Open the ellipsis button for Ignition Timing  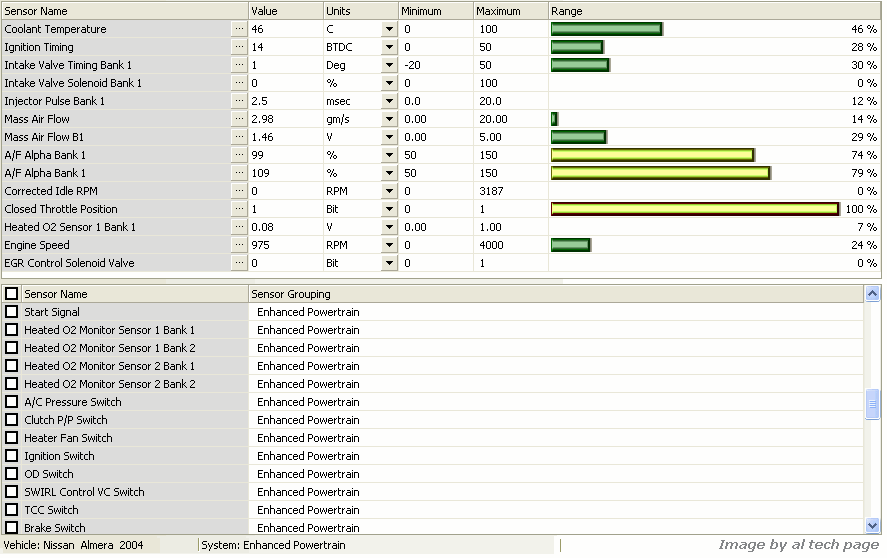point(238,47)
